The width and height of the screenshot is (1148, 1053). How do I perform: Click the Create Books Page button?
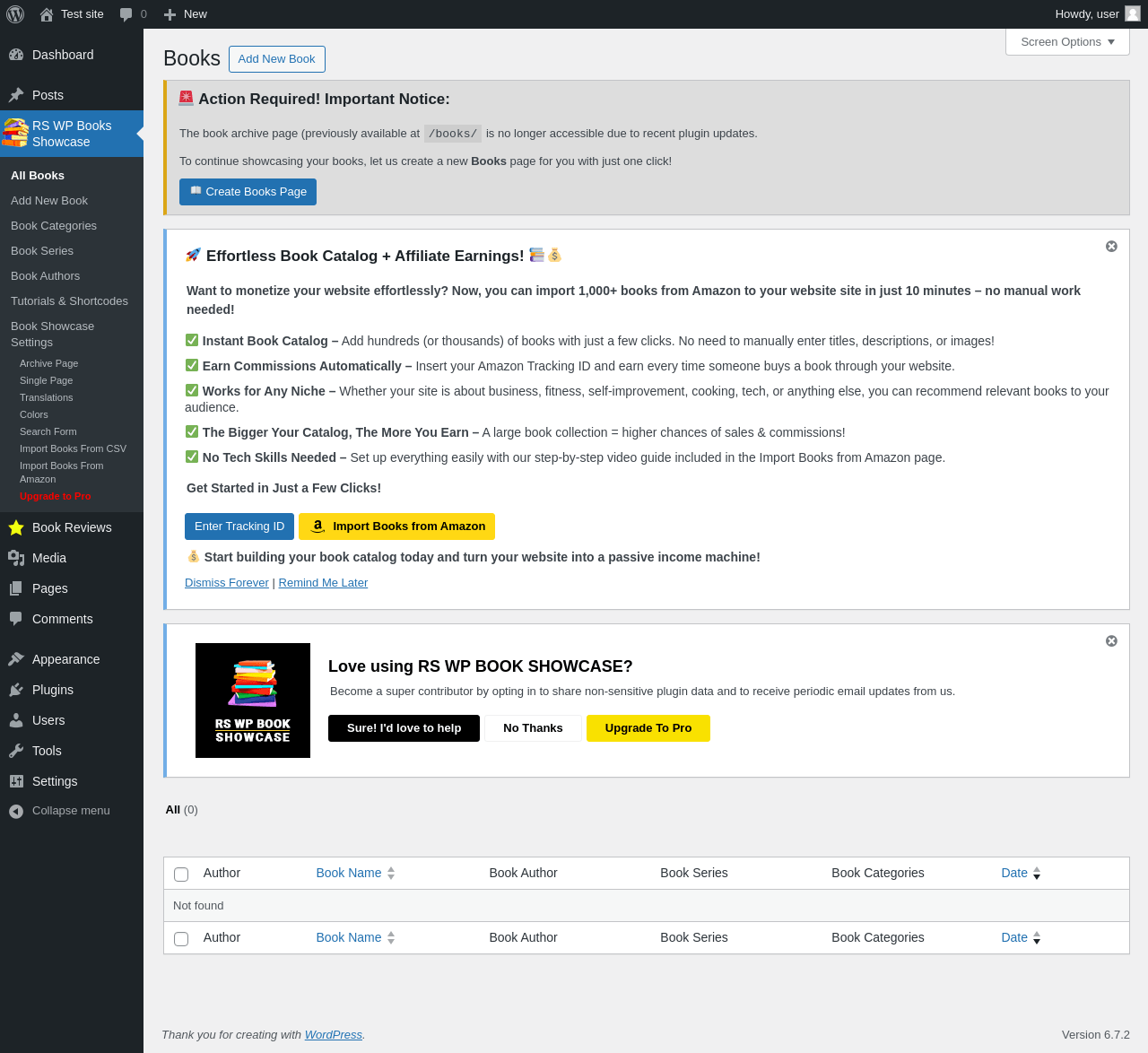click(248, 192)
